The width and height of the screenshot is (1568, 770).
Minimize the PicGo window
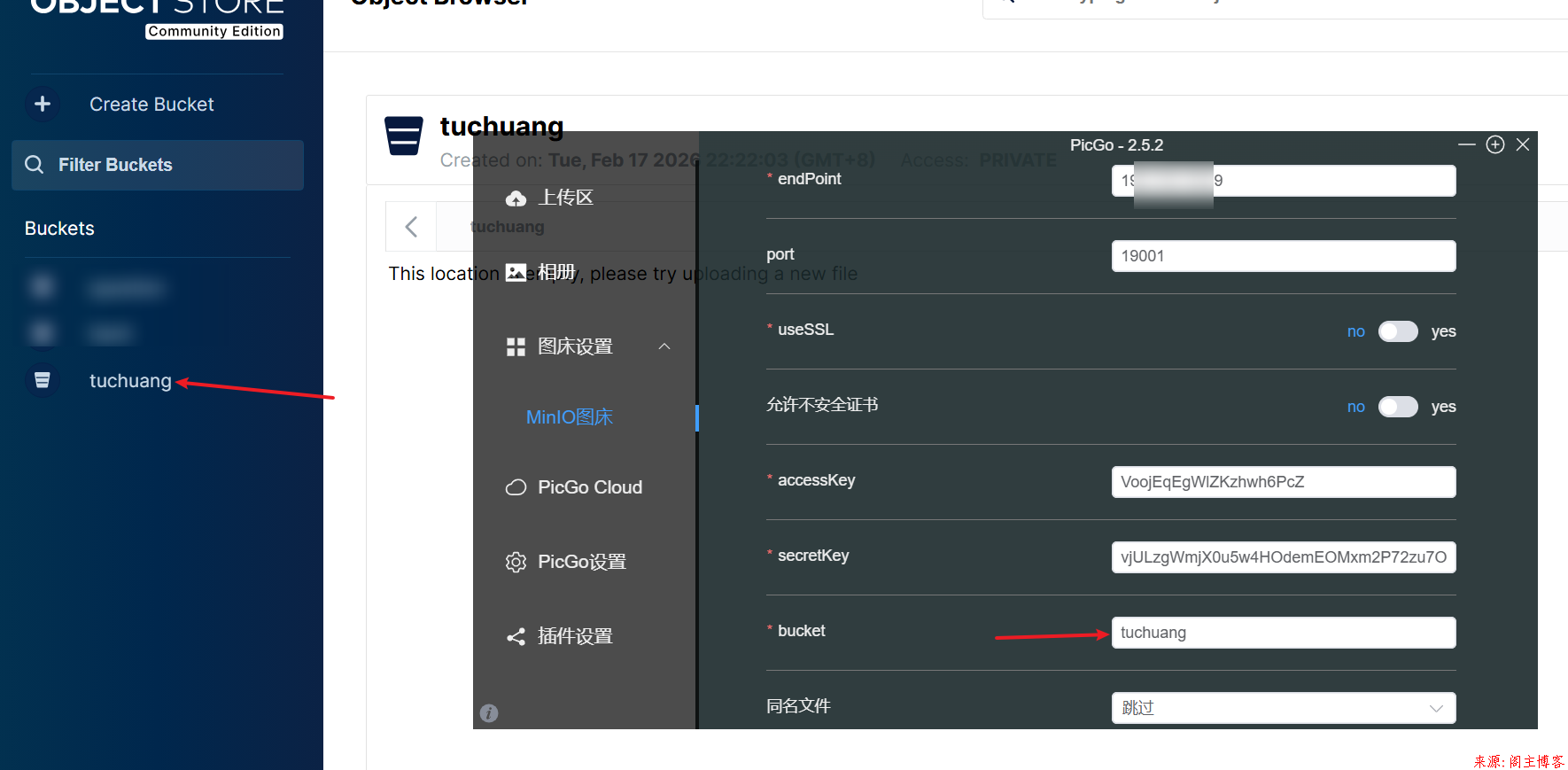click(1467, 144)
